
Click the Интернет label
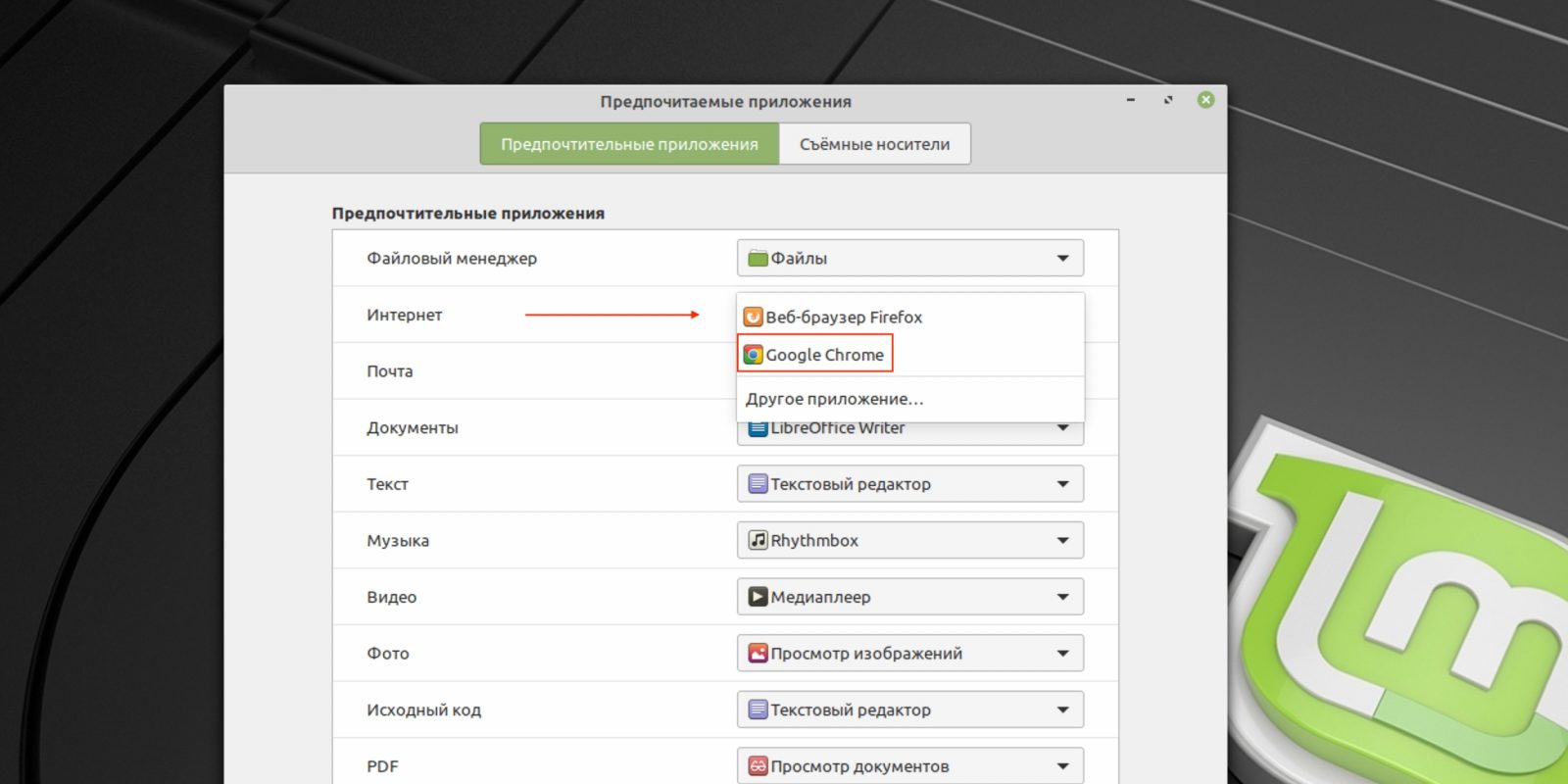404,315
